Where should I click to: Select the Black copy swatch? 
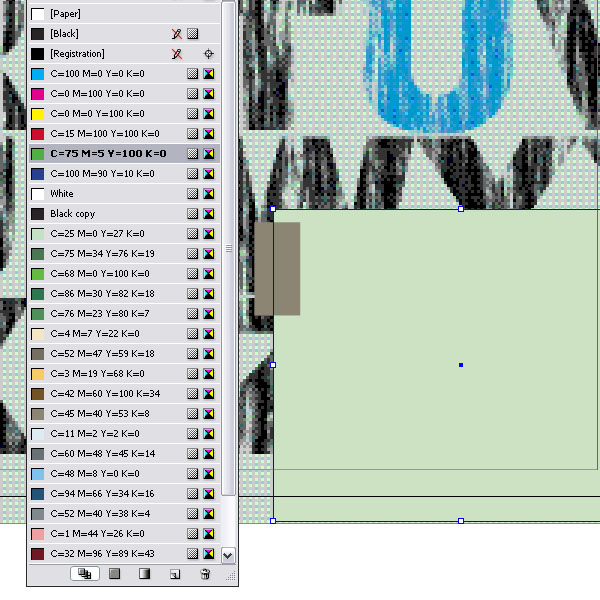[124, 214]
